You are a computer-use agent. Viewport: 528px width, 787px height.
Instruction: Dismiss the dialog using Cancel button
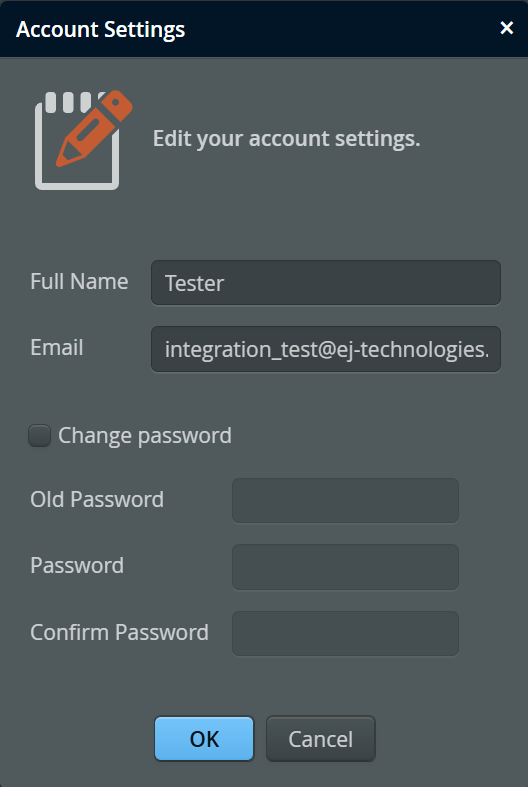[321, 739]
